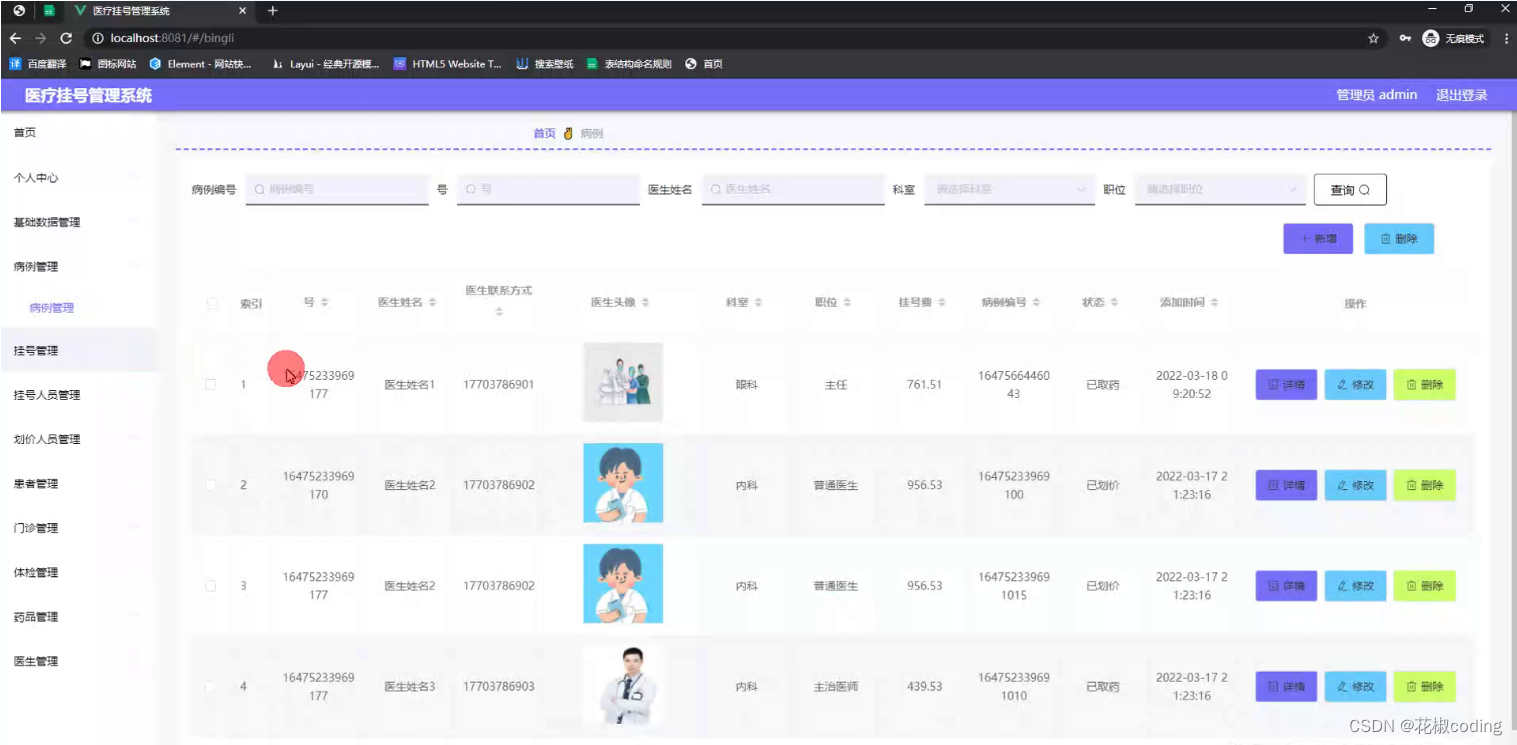
Task: Sort by 状态 column sort arrows
Action: coord(1114,302)
